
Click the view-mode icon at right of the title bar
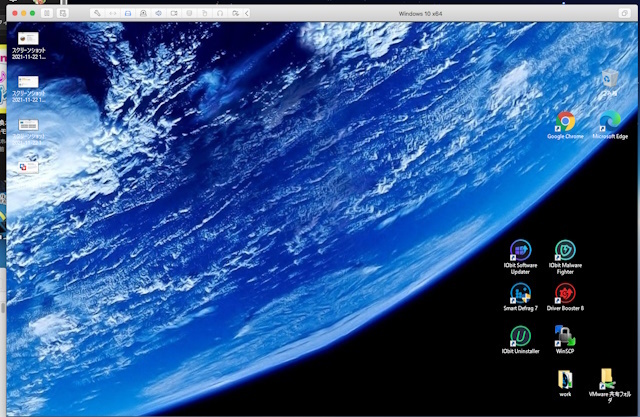[624, 13]
